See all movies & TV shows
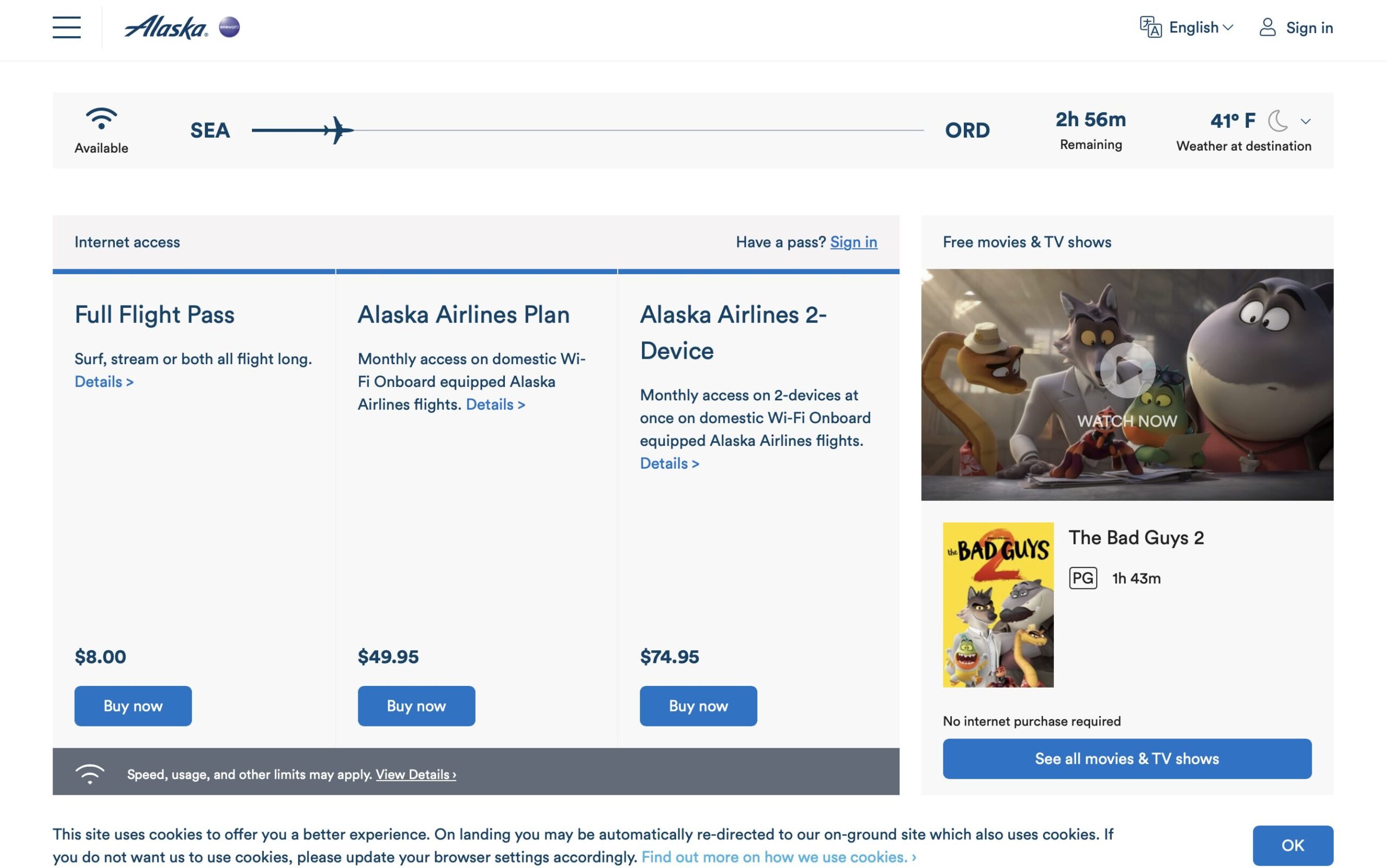 coord(1126,759)
